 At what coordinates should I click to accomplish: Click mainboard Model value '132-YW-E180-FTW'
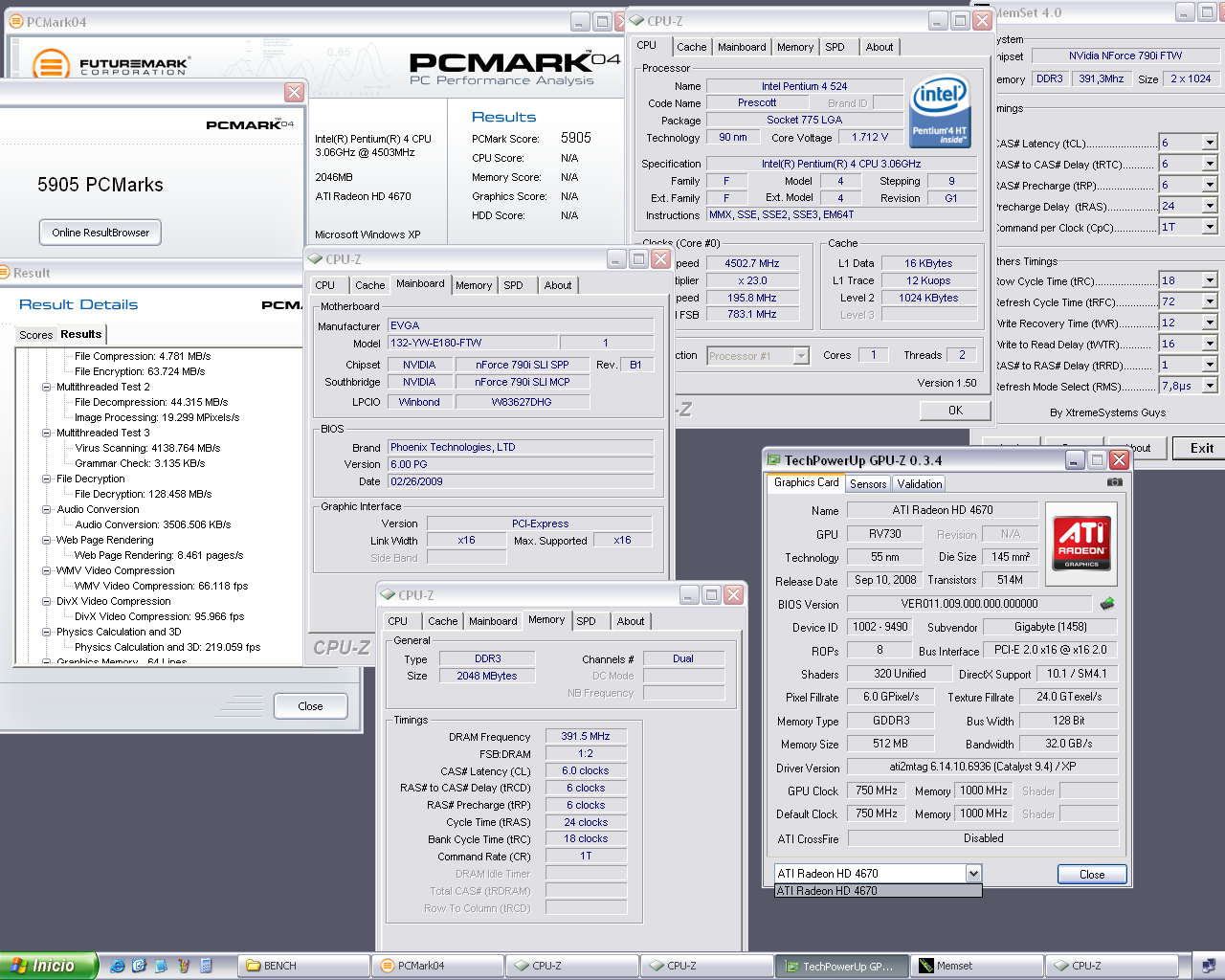(x=471, y=343)
